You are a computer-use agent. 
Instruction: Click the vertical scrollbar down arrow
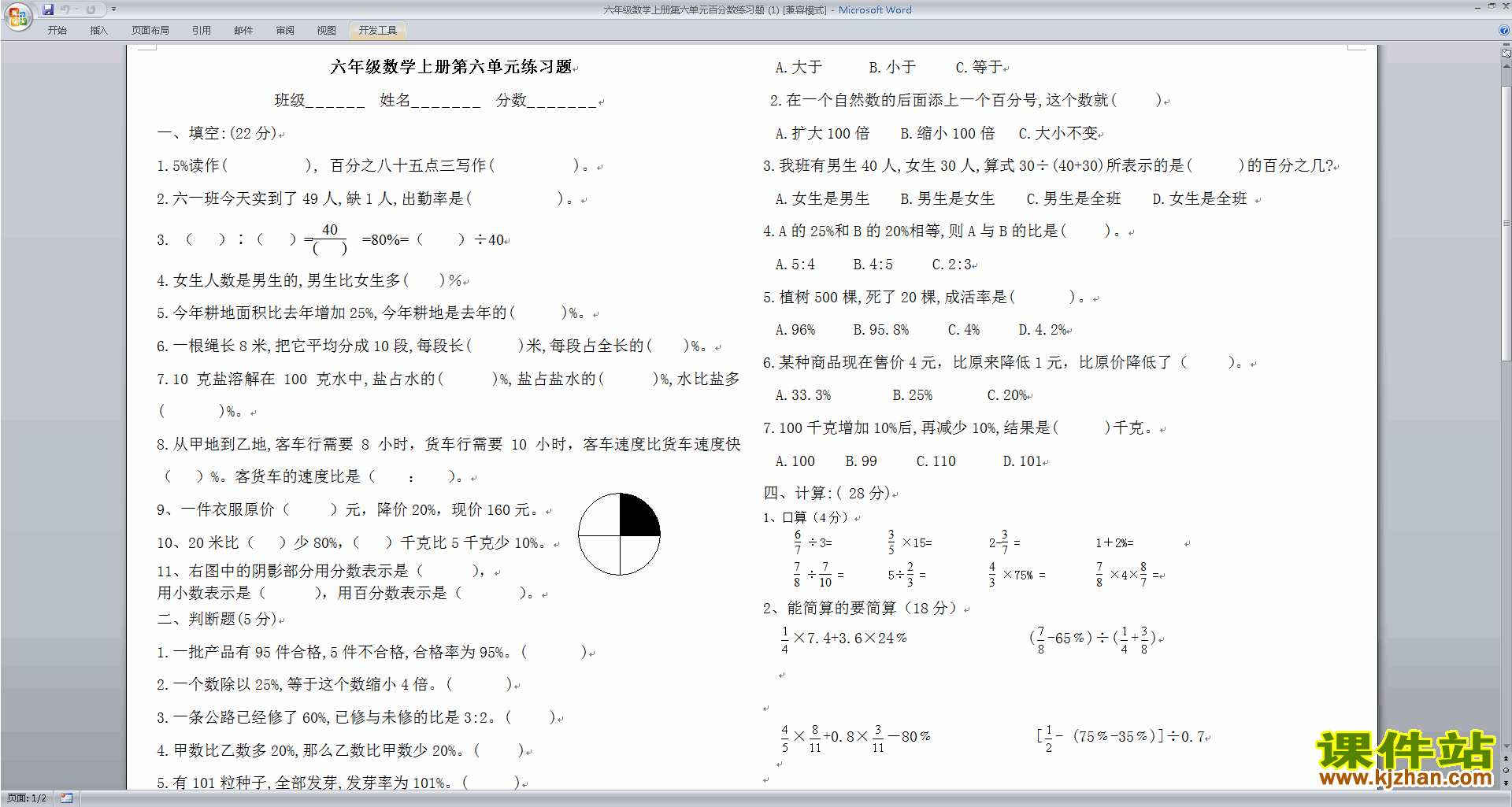point(1506,746)
